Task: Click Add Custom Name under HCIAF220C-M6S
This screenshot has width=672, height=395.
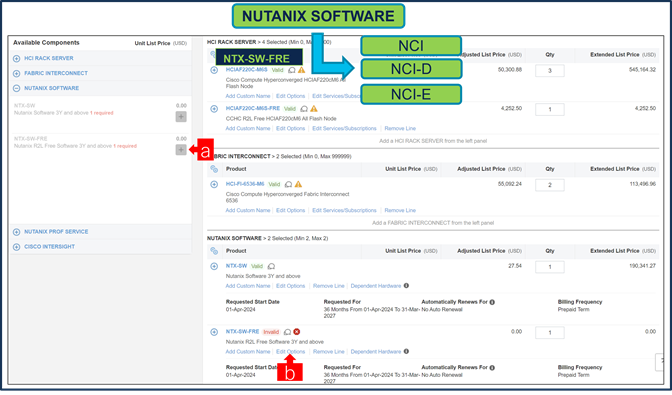Action: (248, 96)
